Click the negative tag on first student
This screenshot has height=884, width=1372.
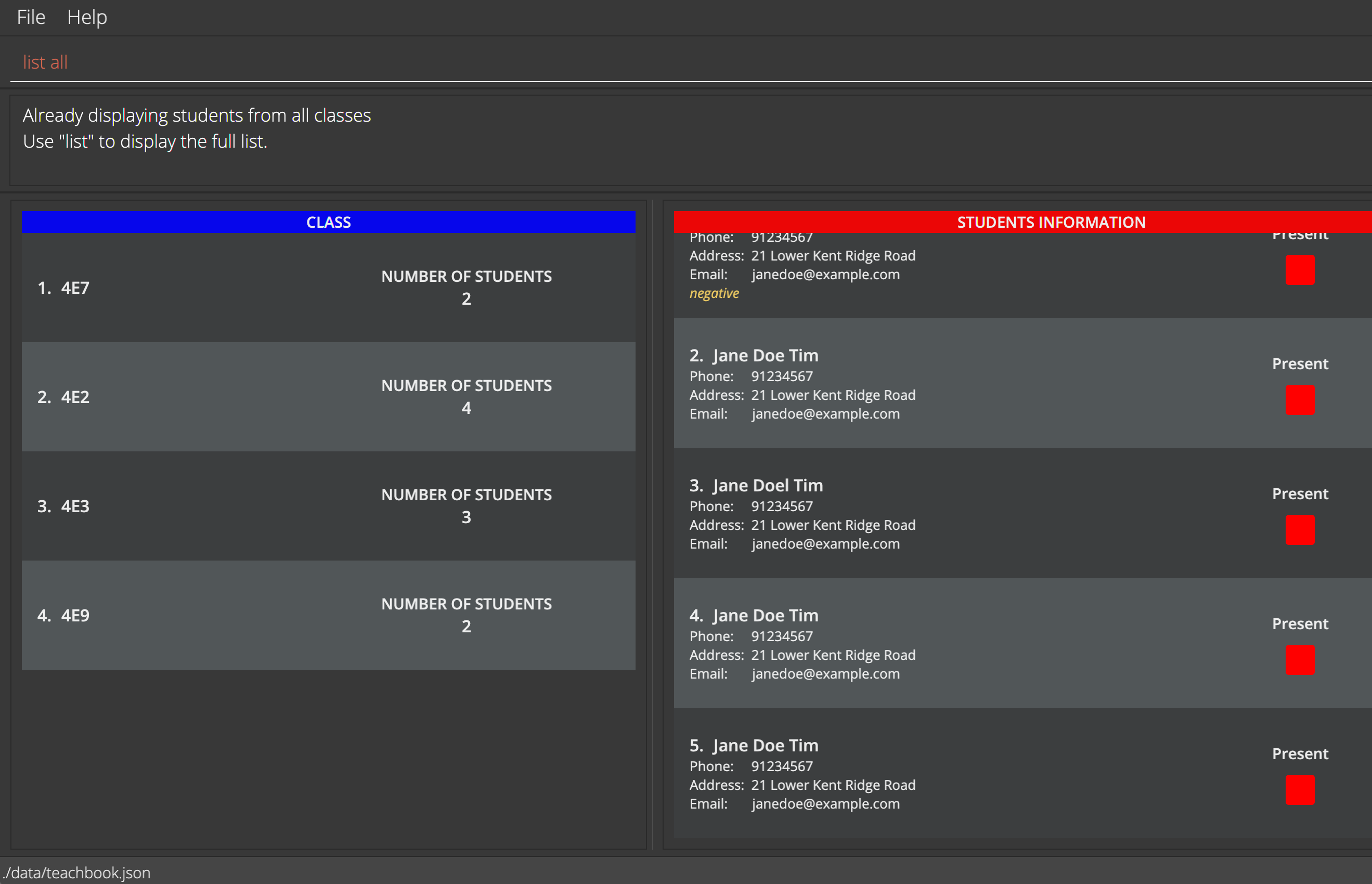(x=714, y=293)
